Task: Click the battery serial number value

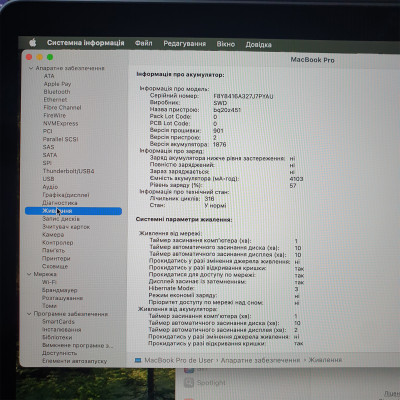Action: [x=243, y=96]
